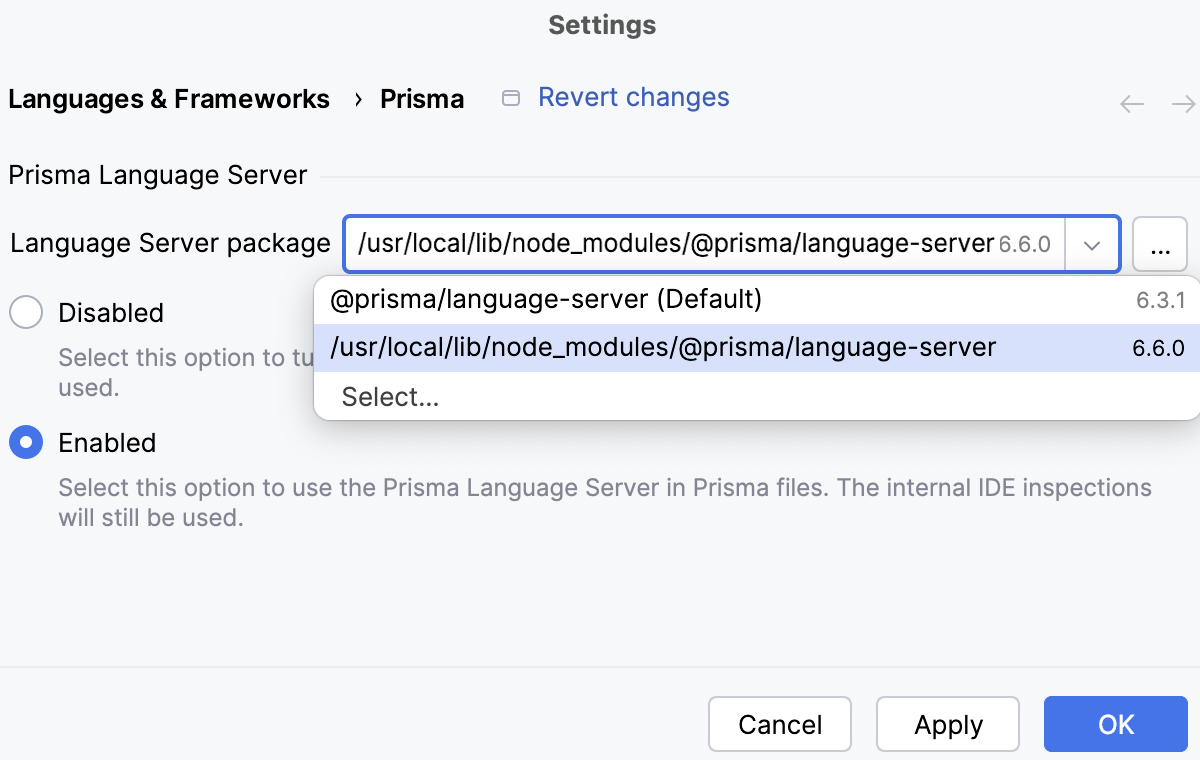Select the Enabled radio button
This screenshot has height=760, width=1200.
[x=26, y=442]
